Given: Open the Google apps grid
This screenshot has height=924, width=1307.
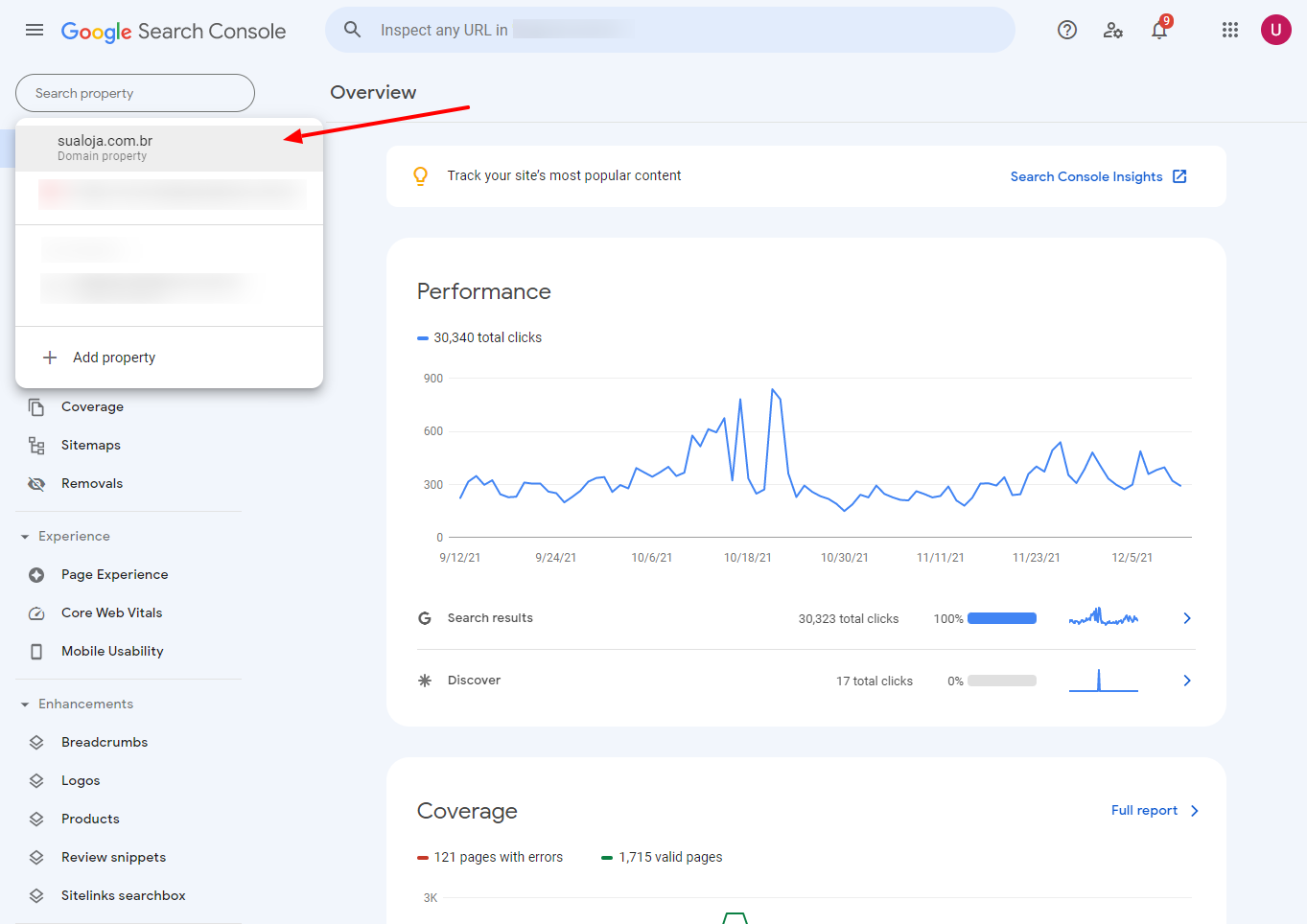Looking at the screenshot, I should tap(1230, 31).
